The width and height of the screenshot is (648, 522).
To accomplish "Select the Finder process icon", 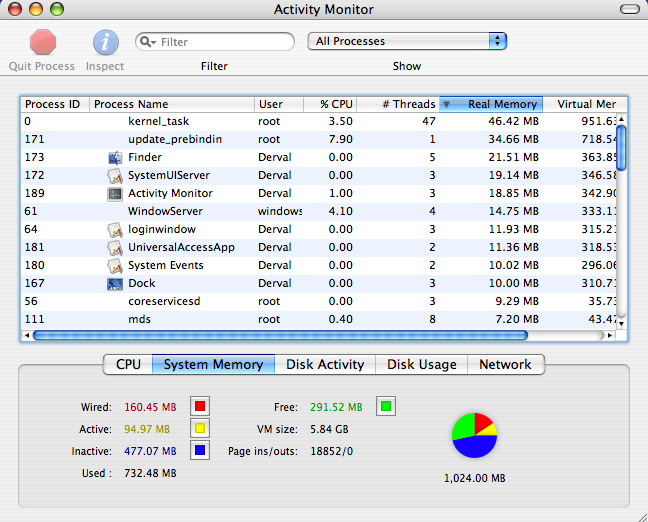I will (115, 157).
